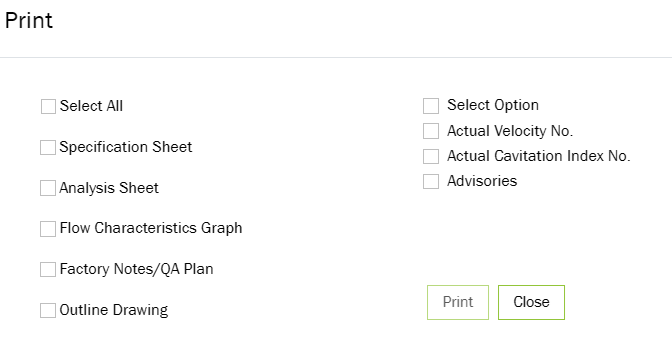Viewport: 672px width, 364px height.
Task: Check the Analysis Sheet box
Action: [48, 188]
